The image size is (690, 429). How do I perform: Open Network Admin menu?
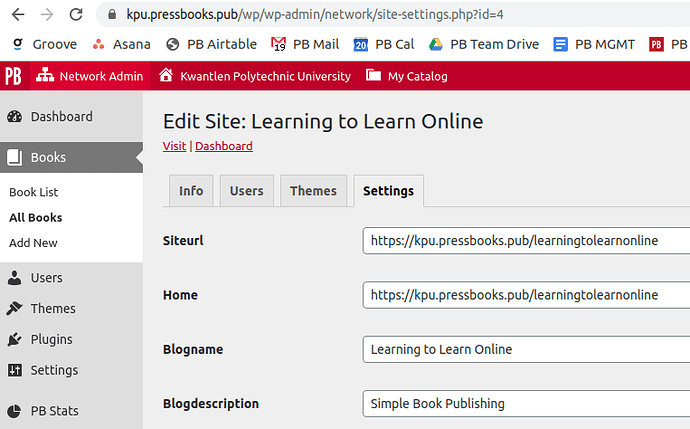pos(90,76)
